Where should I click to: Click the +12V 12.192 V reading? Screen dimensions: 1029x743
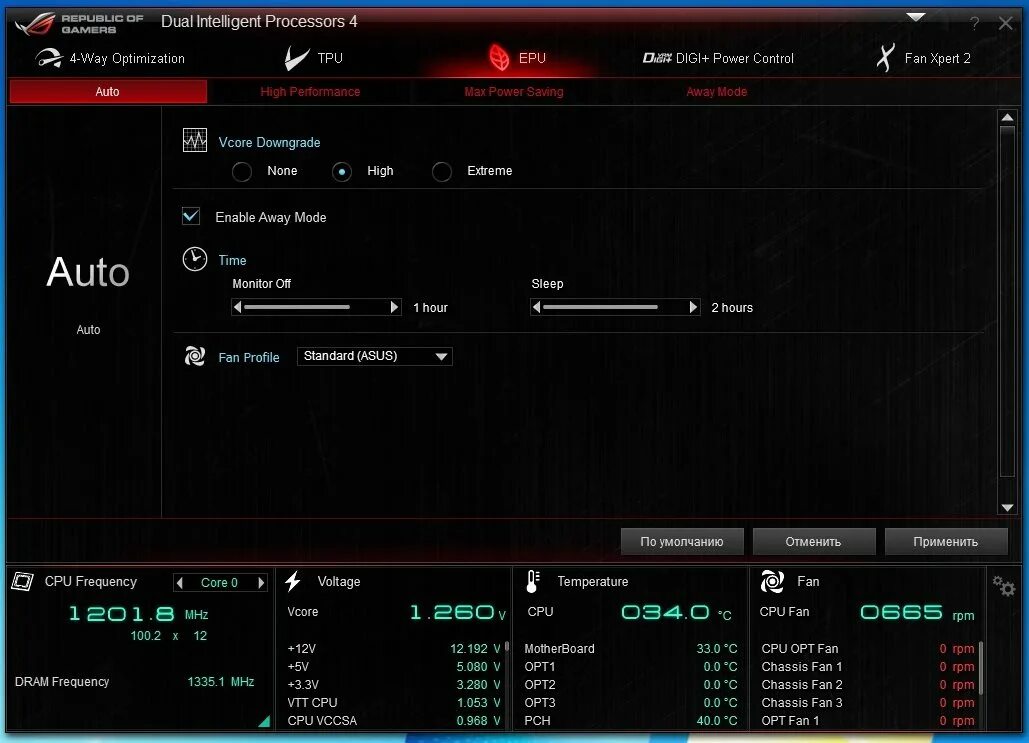[474, 648]
